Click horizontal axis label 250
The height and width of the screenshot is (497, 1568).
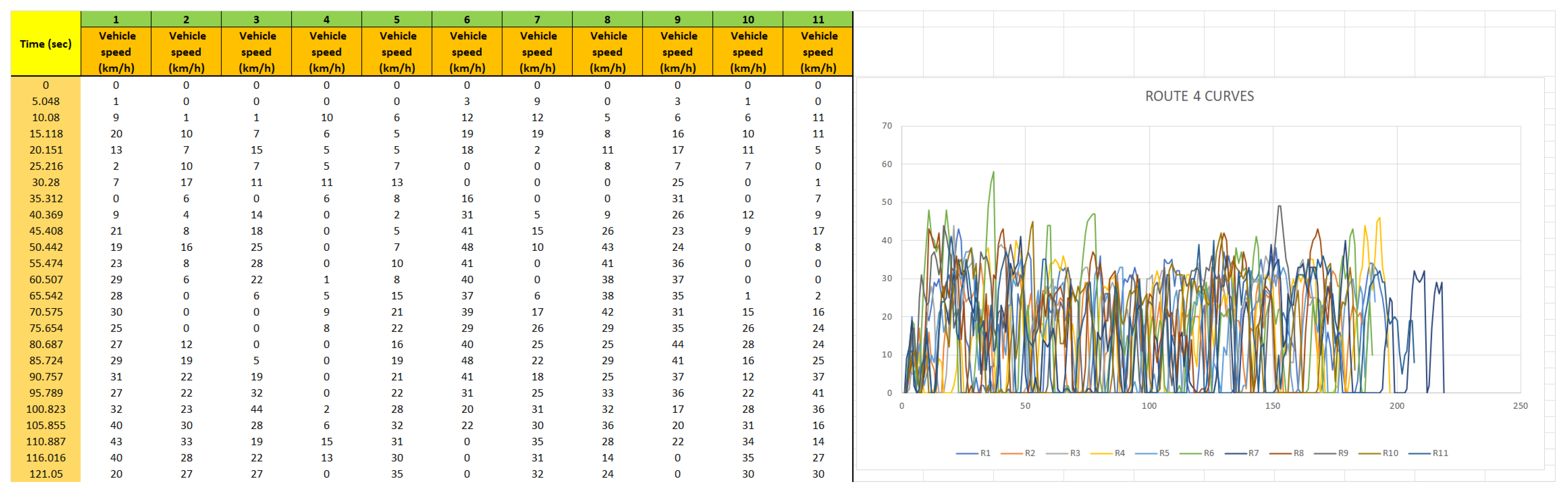(1520, 406)
